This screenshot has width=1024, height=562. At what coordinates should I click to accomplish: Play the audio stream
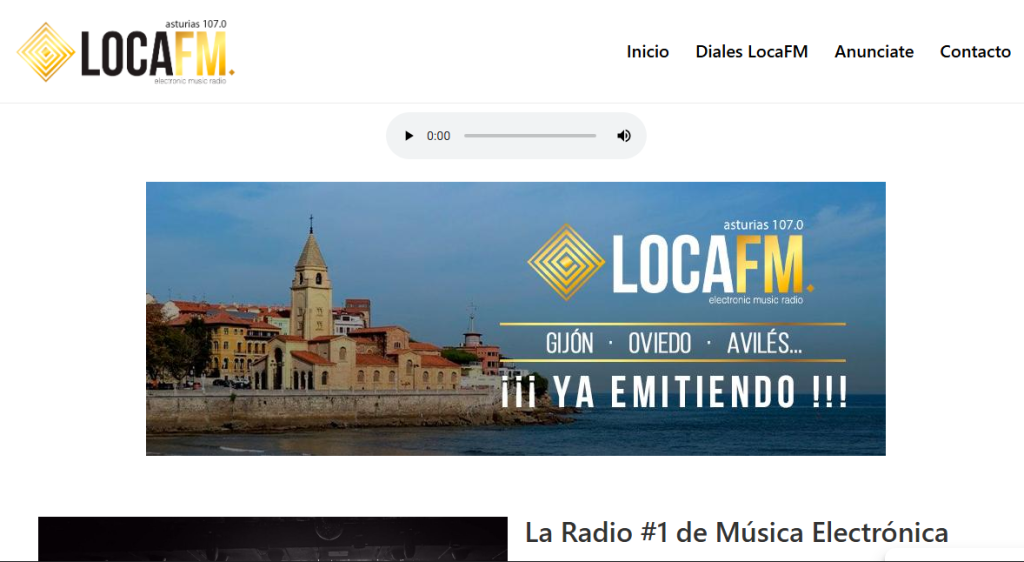click(x=409, y=136)
